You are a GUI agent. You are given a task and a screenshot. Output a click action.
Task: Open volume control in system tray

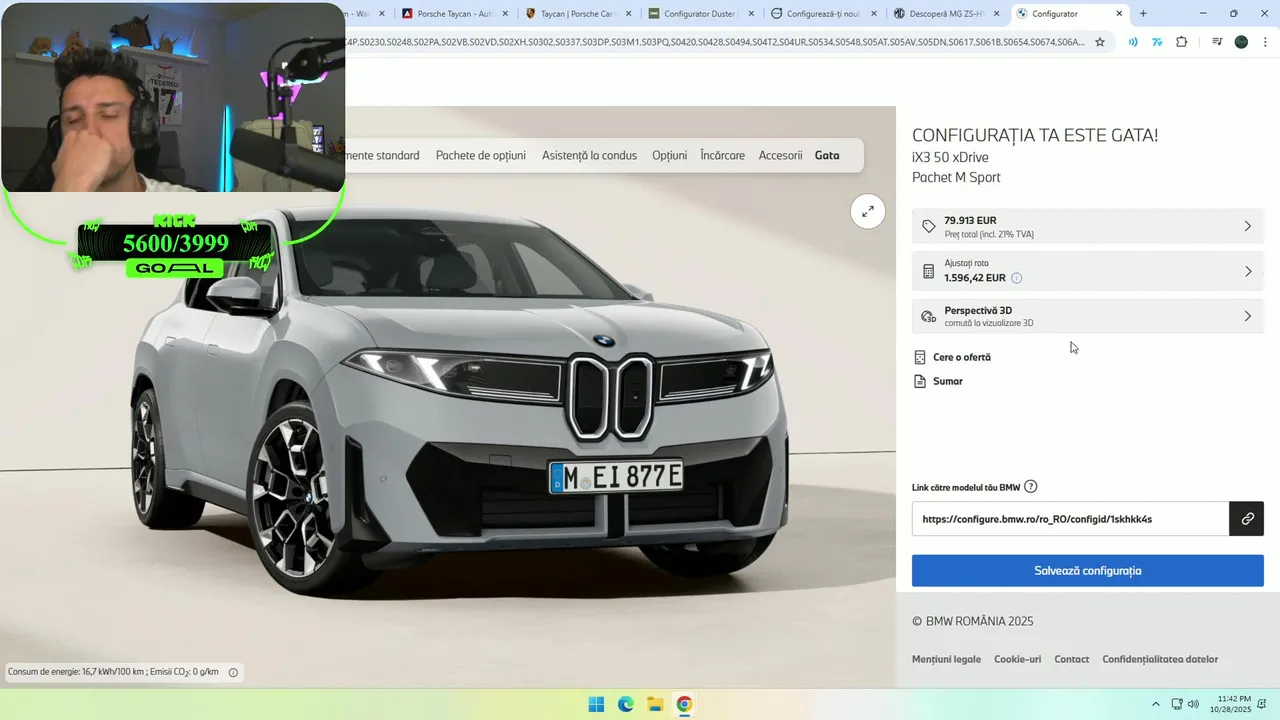click(1193, 704)
